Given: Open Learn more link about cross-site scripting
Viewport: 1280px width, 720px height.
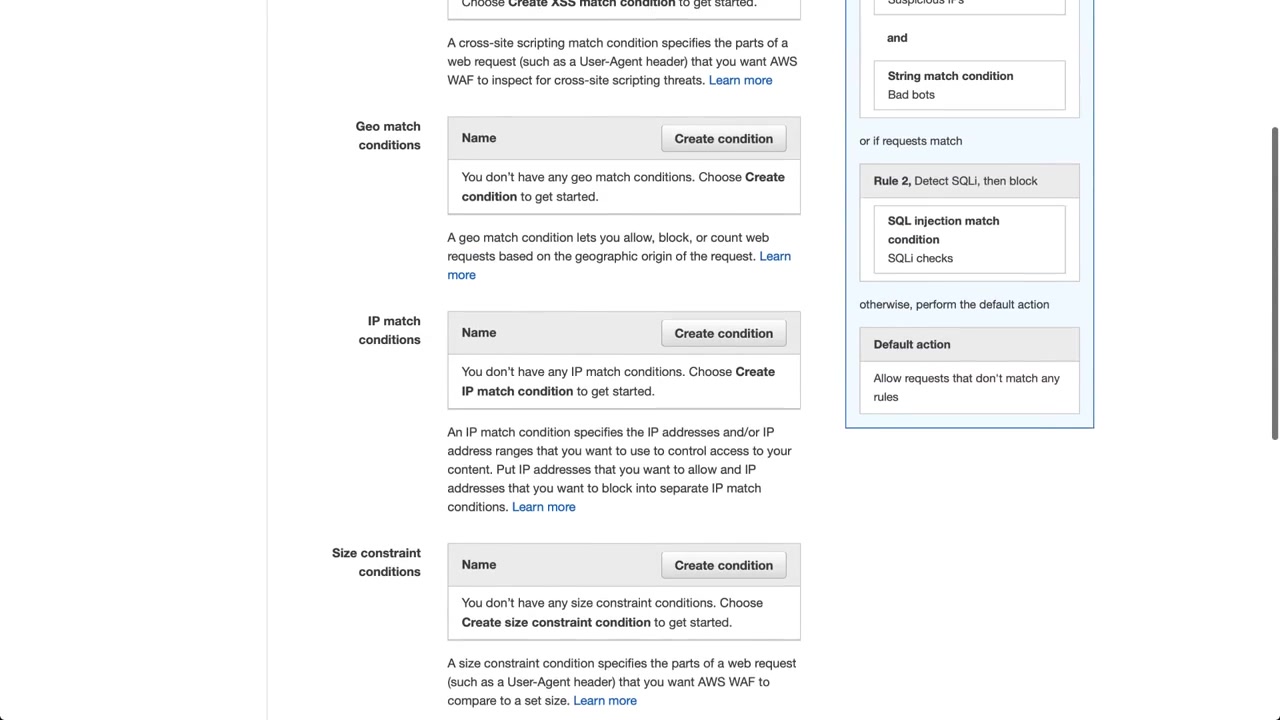Looking at the screenshot, I should tap(740, 80).
